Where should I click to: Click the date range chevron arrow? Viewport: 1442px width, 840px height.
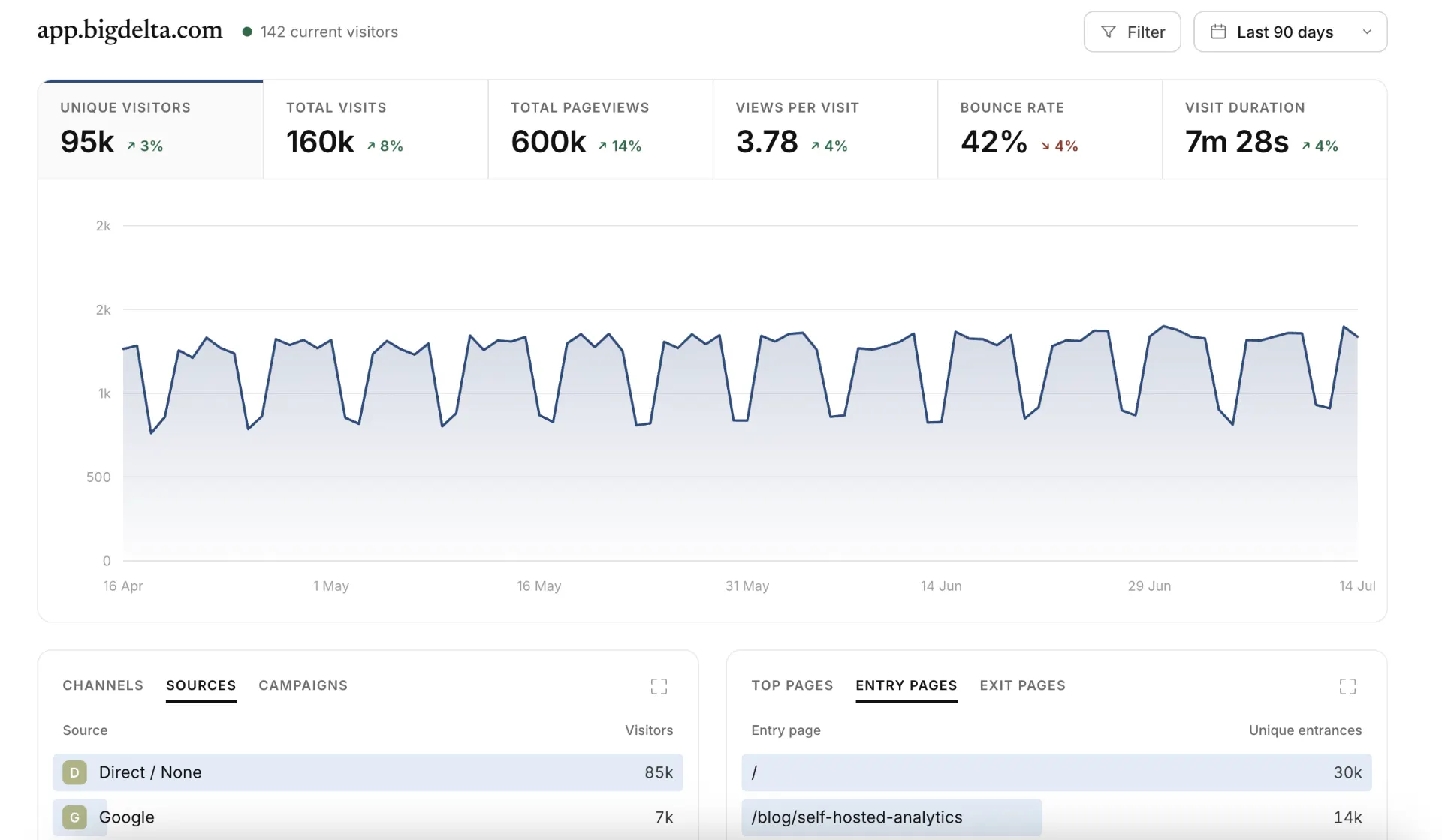(x=1367, y=32)
